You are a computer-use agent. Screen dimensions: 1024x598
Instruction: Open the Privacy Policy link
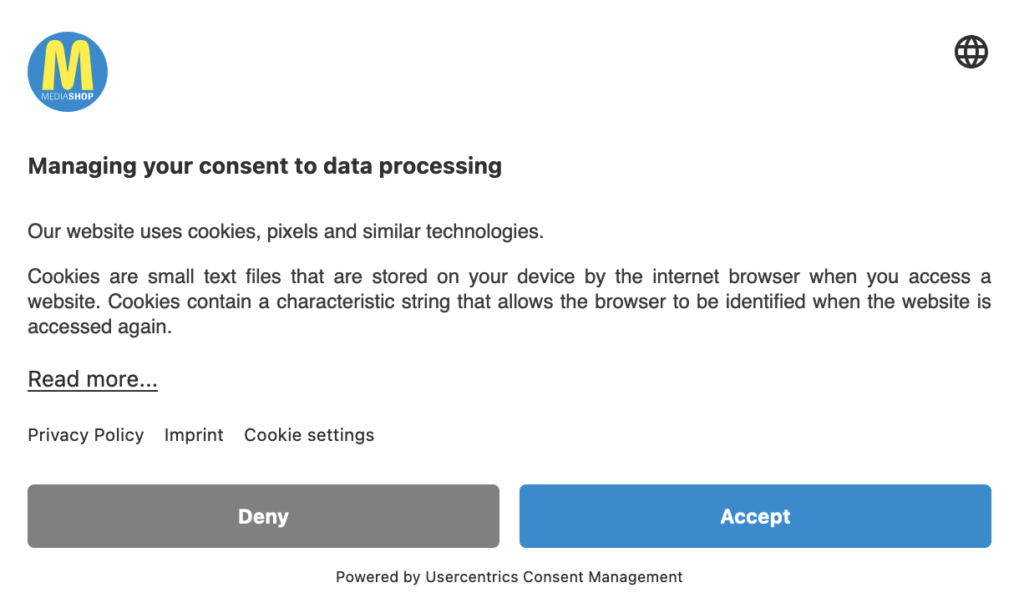click(x=86, y=435)
